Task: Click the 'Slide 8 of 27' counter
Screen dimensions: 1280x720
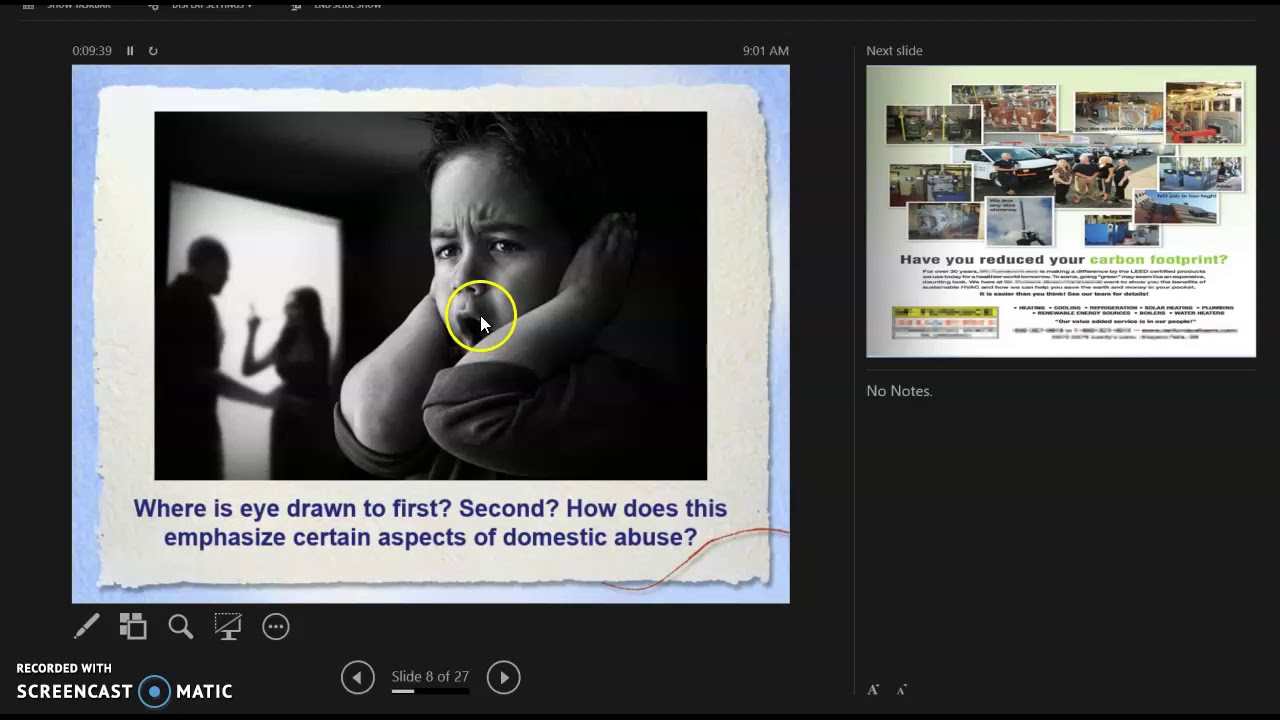Action: 430,677
